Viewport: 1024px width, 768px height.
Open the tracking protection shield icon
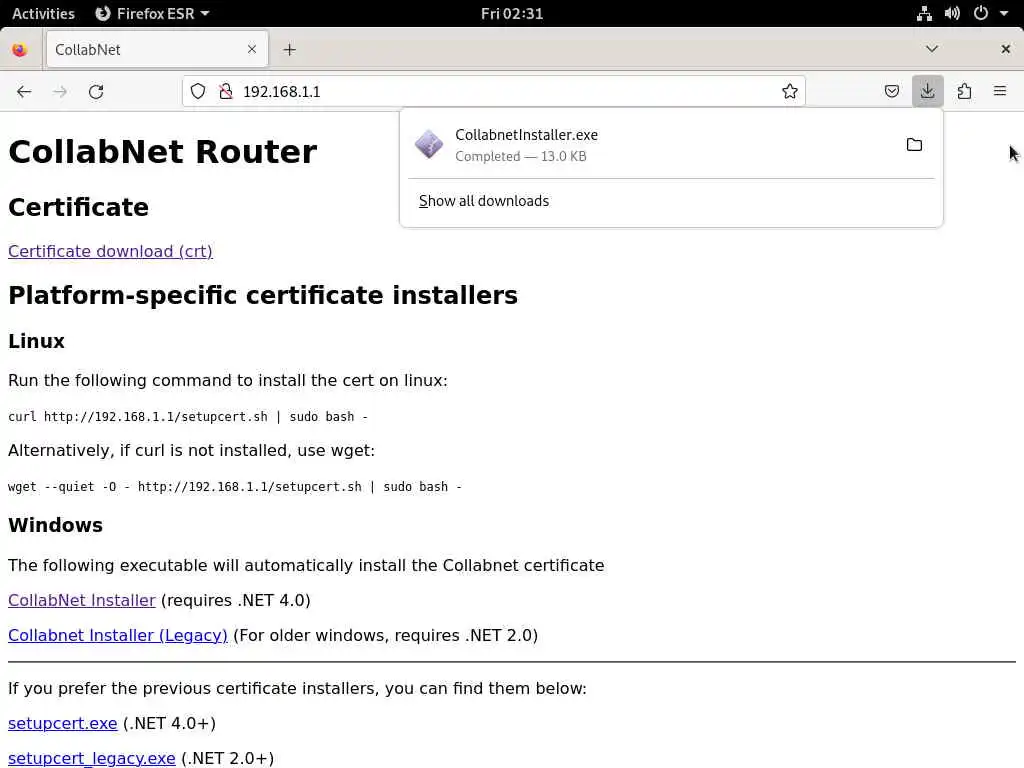(198, 91)
